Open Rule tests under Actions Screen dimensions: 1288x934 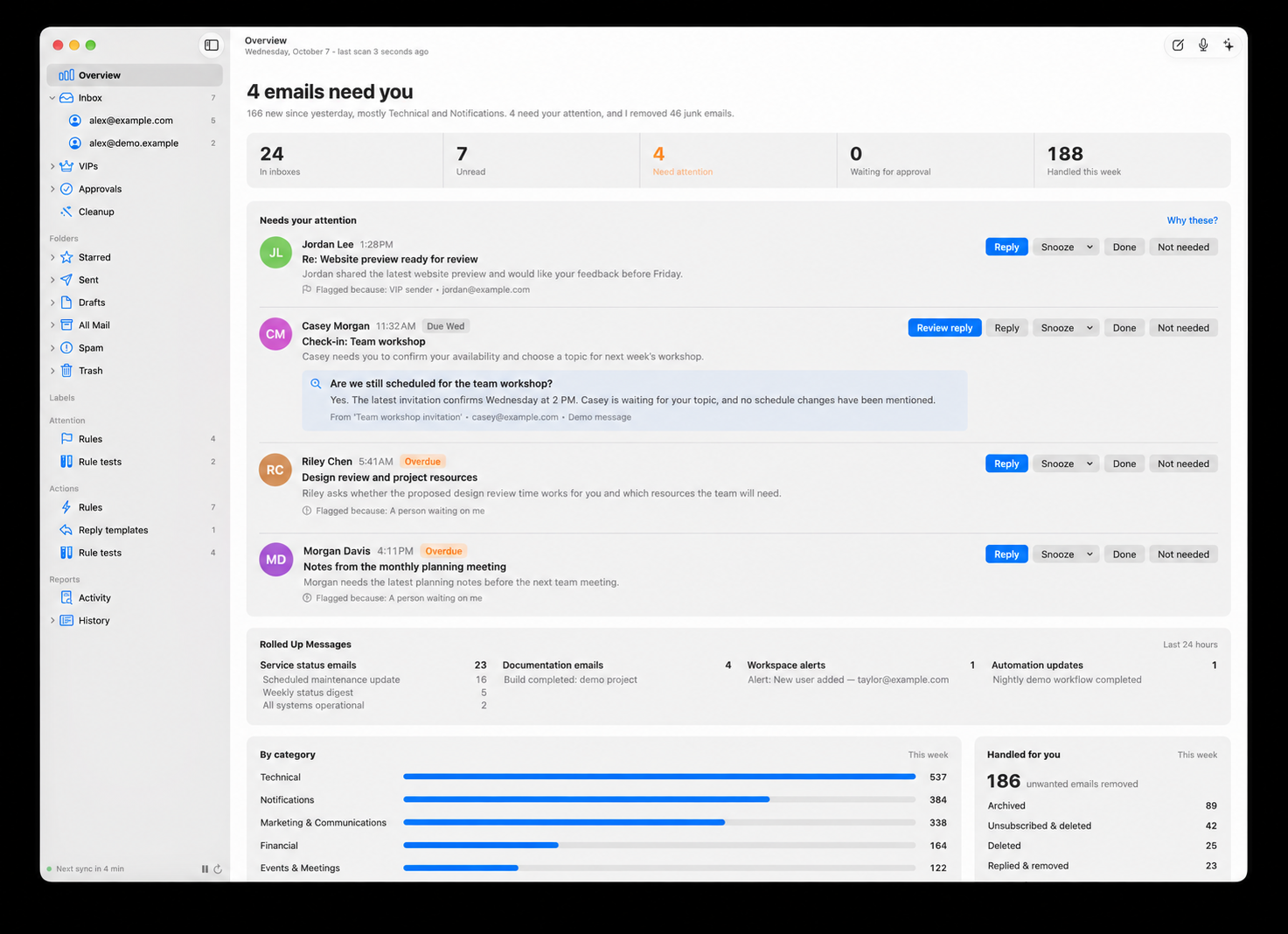click(x=134, y=553)
